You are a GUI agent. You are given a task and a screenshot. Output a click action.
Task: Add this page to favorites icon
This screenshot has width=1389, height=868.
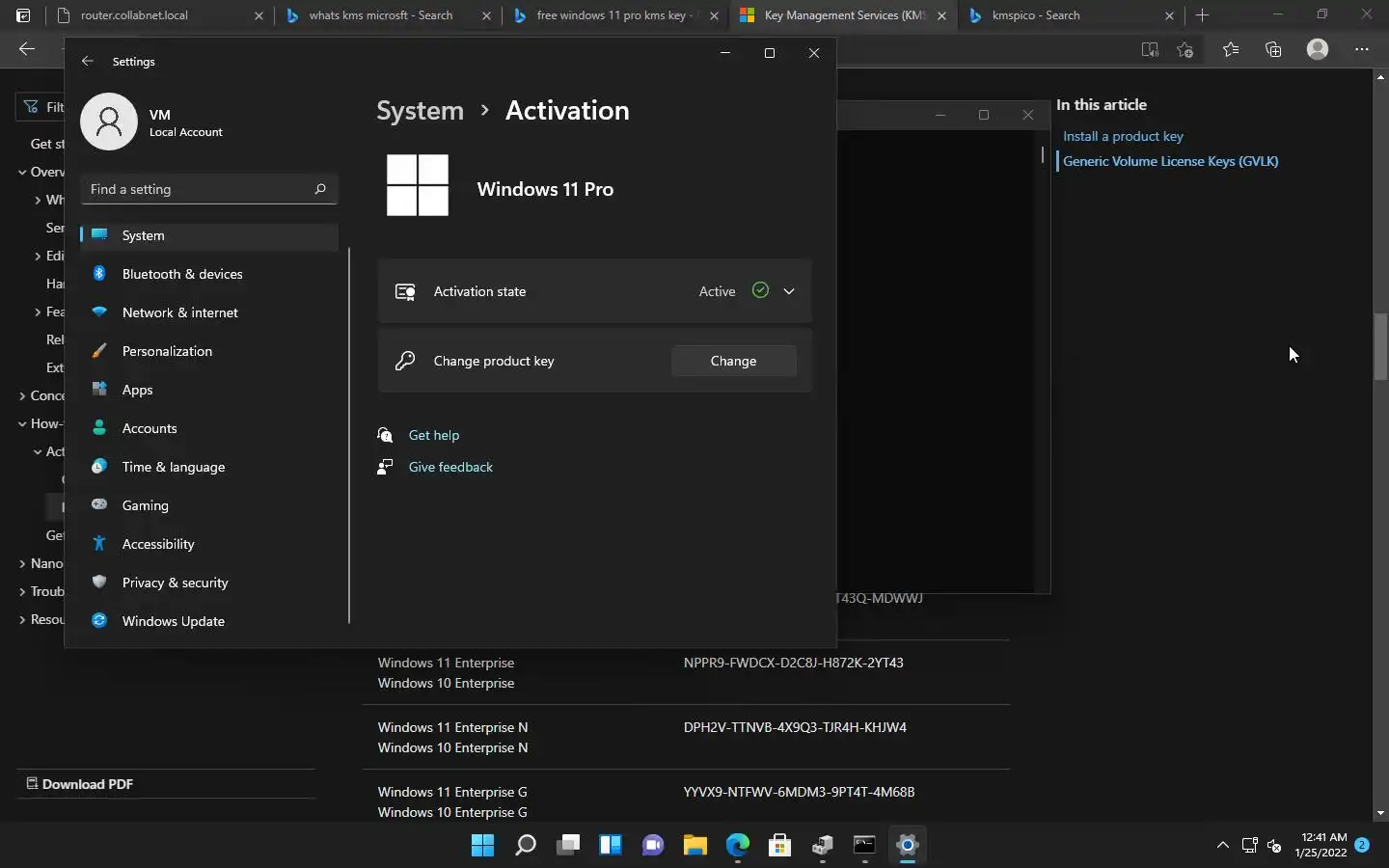click(x=1185, y=49)
